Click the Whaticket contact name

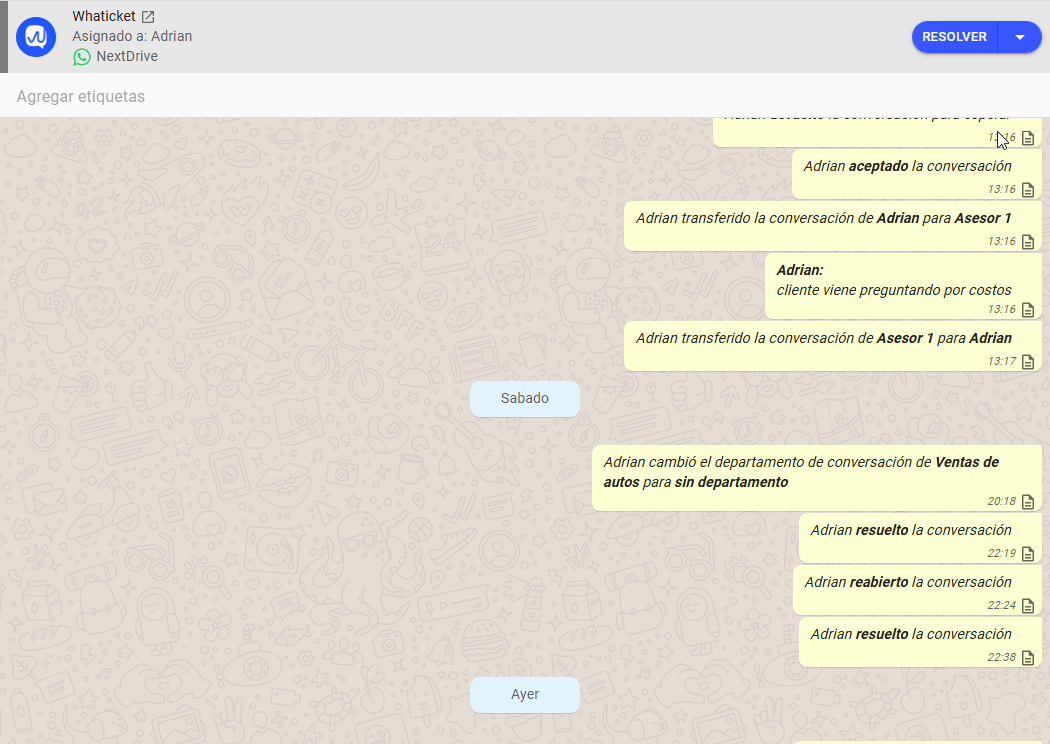(104, 16)
